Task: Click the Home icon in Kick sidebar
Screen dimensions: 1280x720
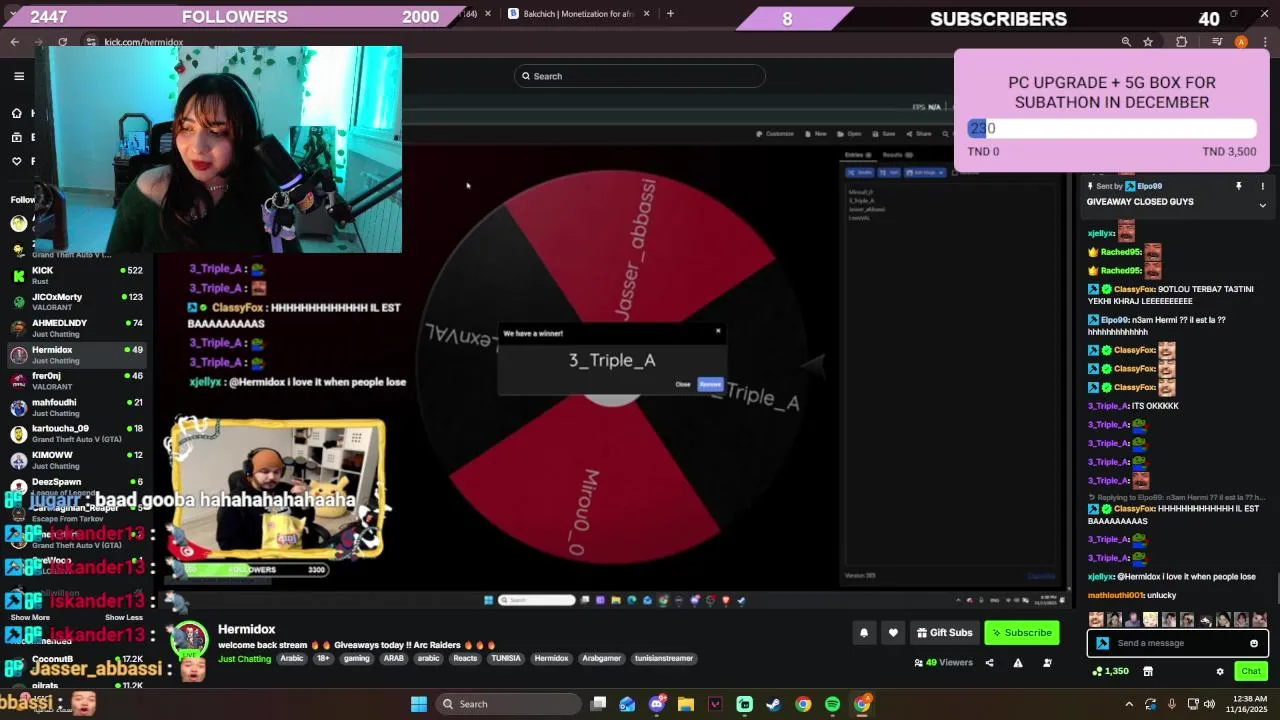Action: point(16,113)
